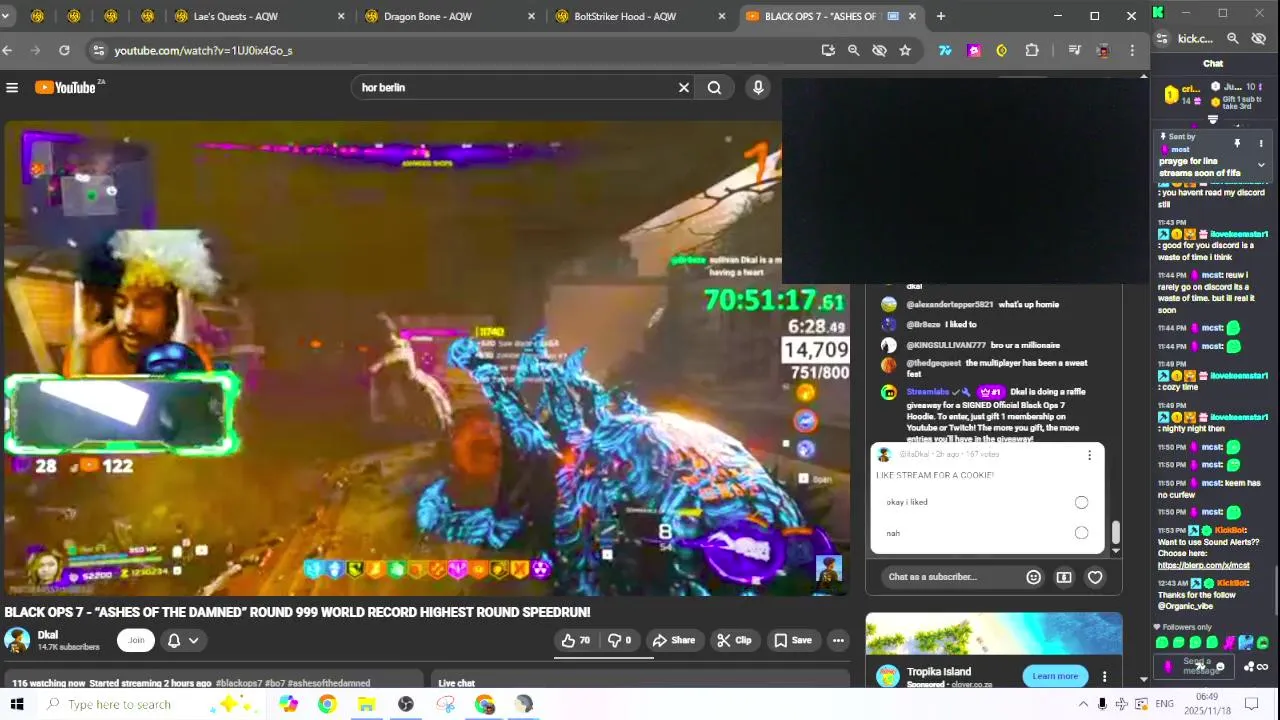Open media controls music-note icon

point(1074,50)
